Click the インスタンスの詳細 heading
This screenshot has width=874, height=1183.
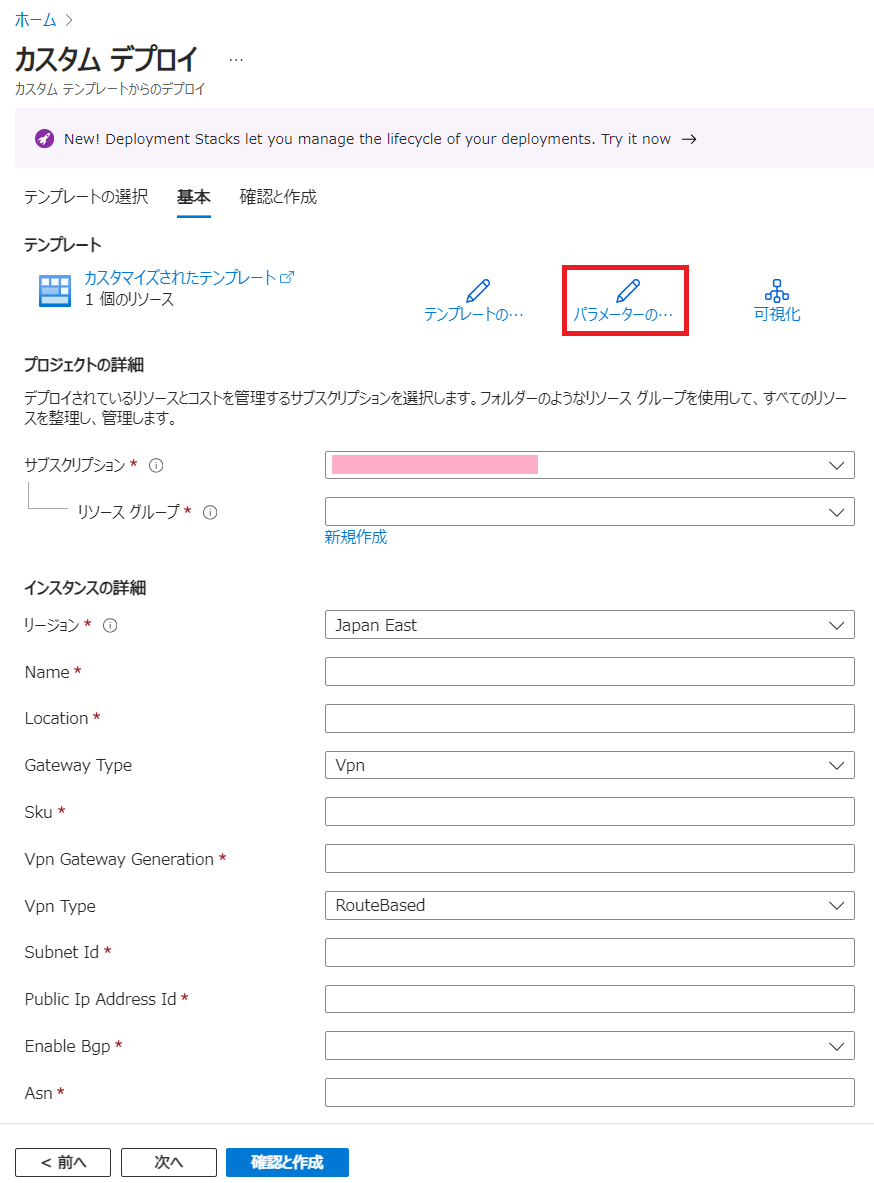click(x=85, y=588)
